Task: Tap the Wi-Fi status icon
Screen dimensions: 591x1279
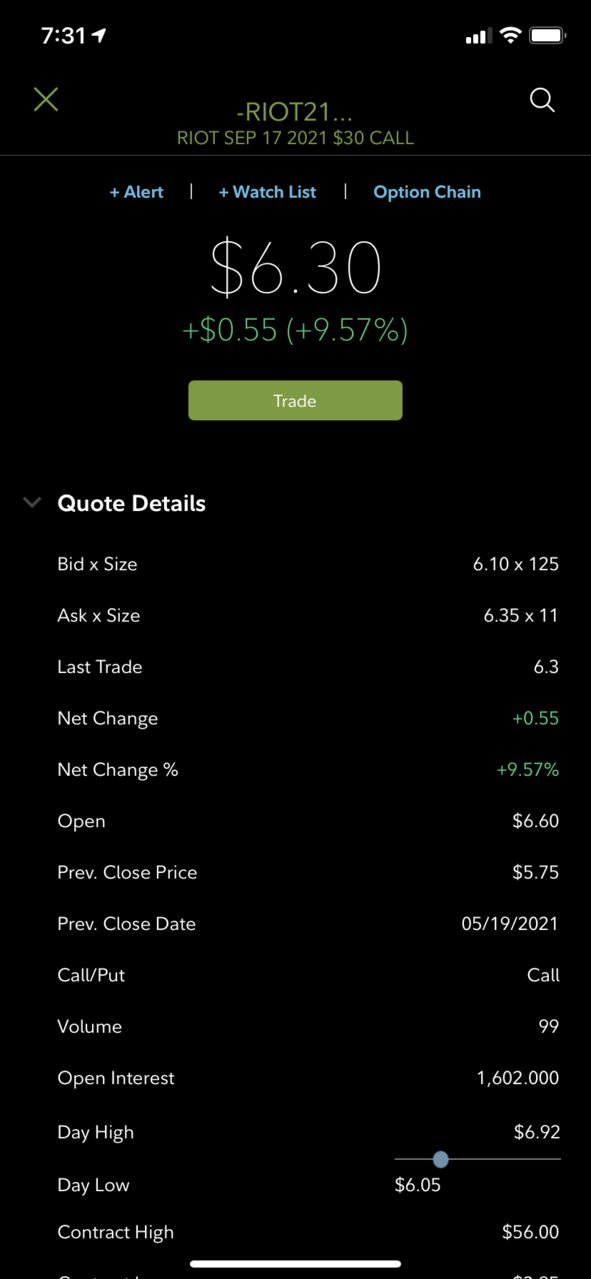Action: tap(511, 36)
